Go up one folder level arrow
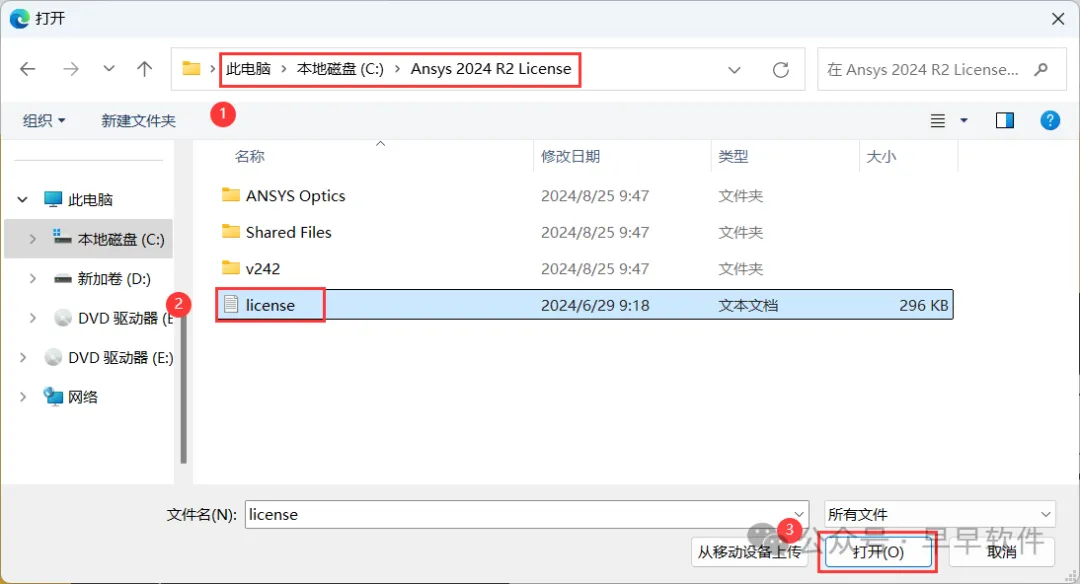Viewport: 1080px width, 584px height. 144,69
